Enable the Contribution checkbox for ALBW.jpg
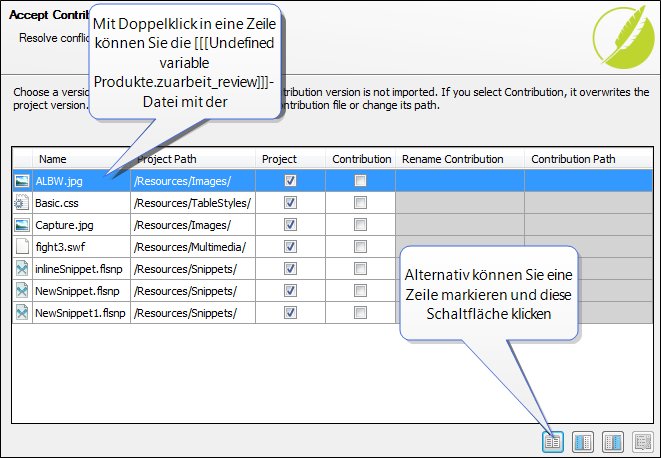 pos(360,181)
